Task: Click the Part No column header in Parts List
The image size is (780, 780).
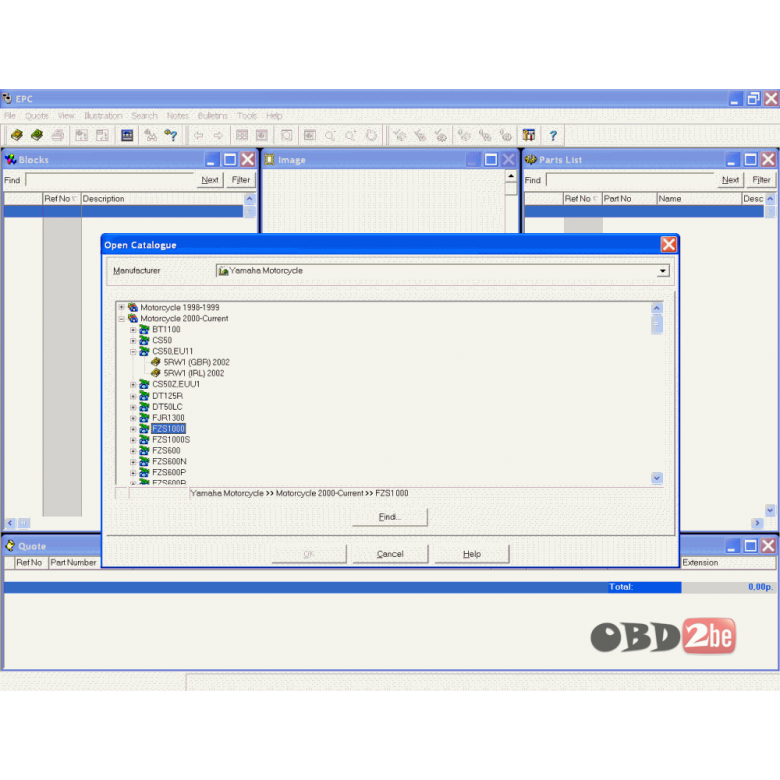Action: [x=629, y=198]
